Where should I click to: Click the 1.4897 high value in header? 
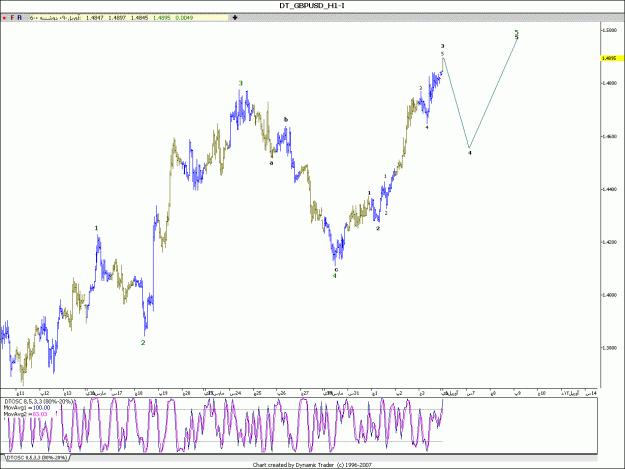[117, 18]
